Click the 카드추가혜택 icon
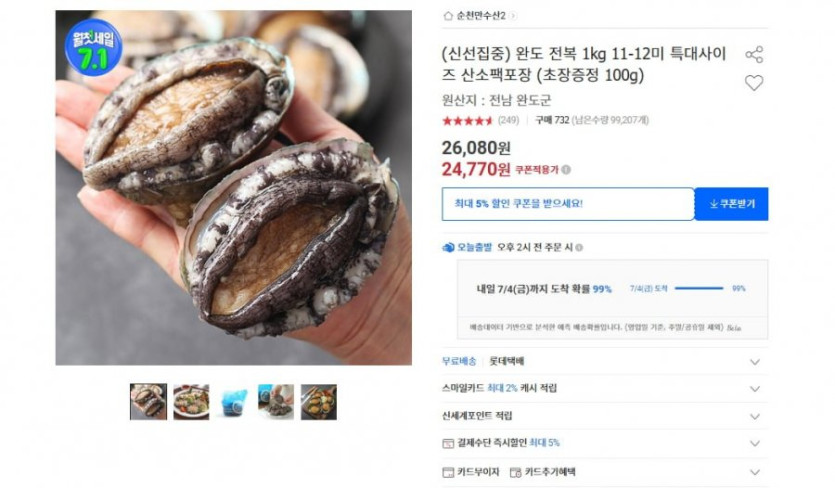 point(515,472)
